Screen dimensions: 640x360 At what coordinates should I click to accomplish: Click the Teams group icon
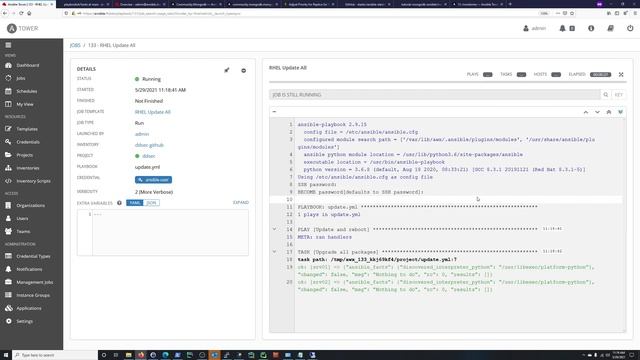point(8,231)
